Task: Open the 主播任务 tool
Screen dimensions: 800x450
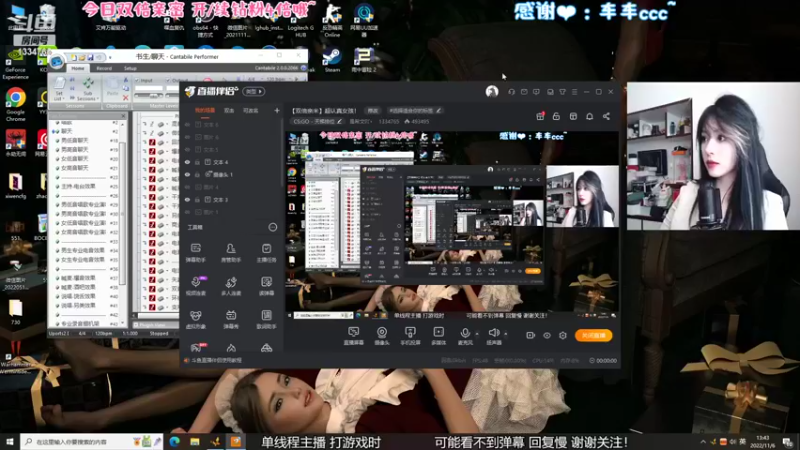Action: [266, 253]
